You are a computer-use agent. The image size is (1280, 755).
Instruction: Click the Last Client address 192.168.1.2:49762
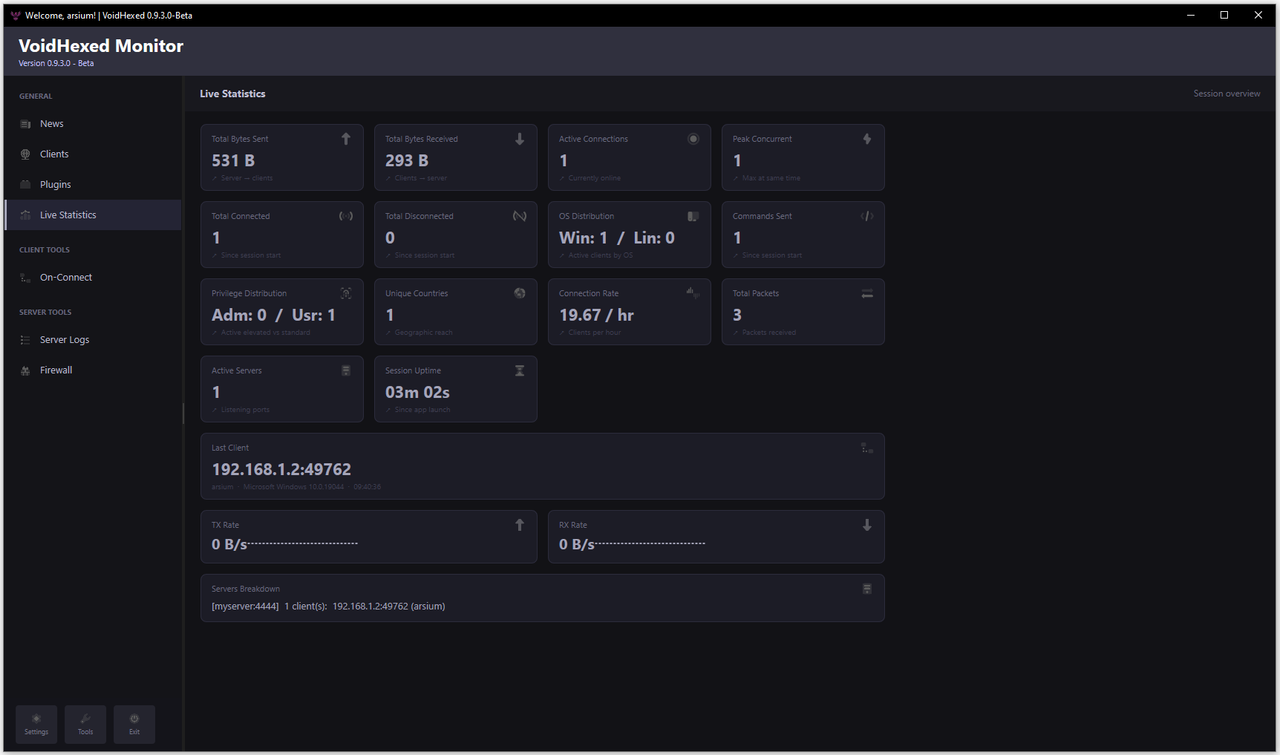coord(281,469)
